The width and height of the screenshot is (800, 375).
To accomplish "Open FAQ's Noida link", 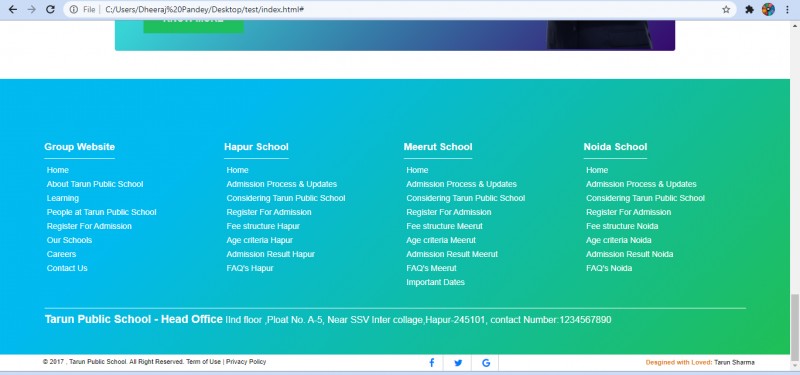I will click(x=609, y=268).
